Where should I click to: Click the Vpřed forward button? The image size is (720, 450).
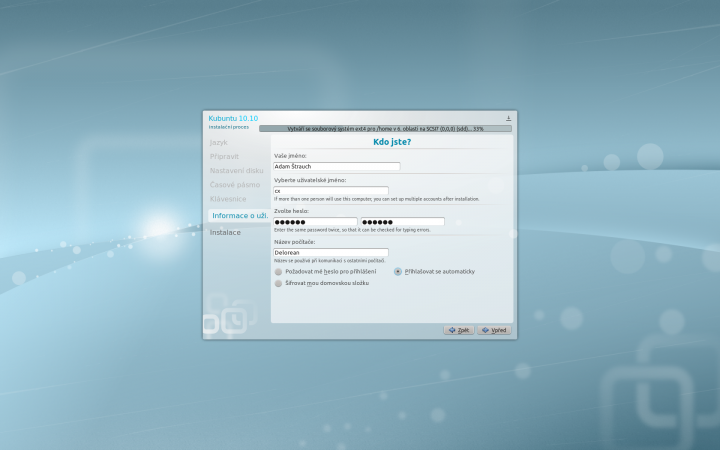point(494,330)
